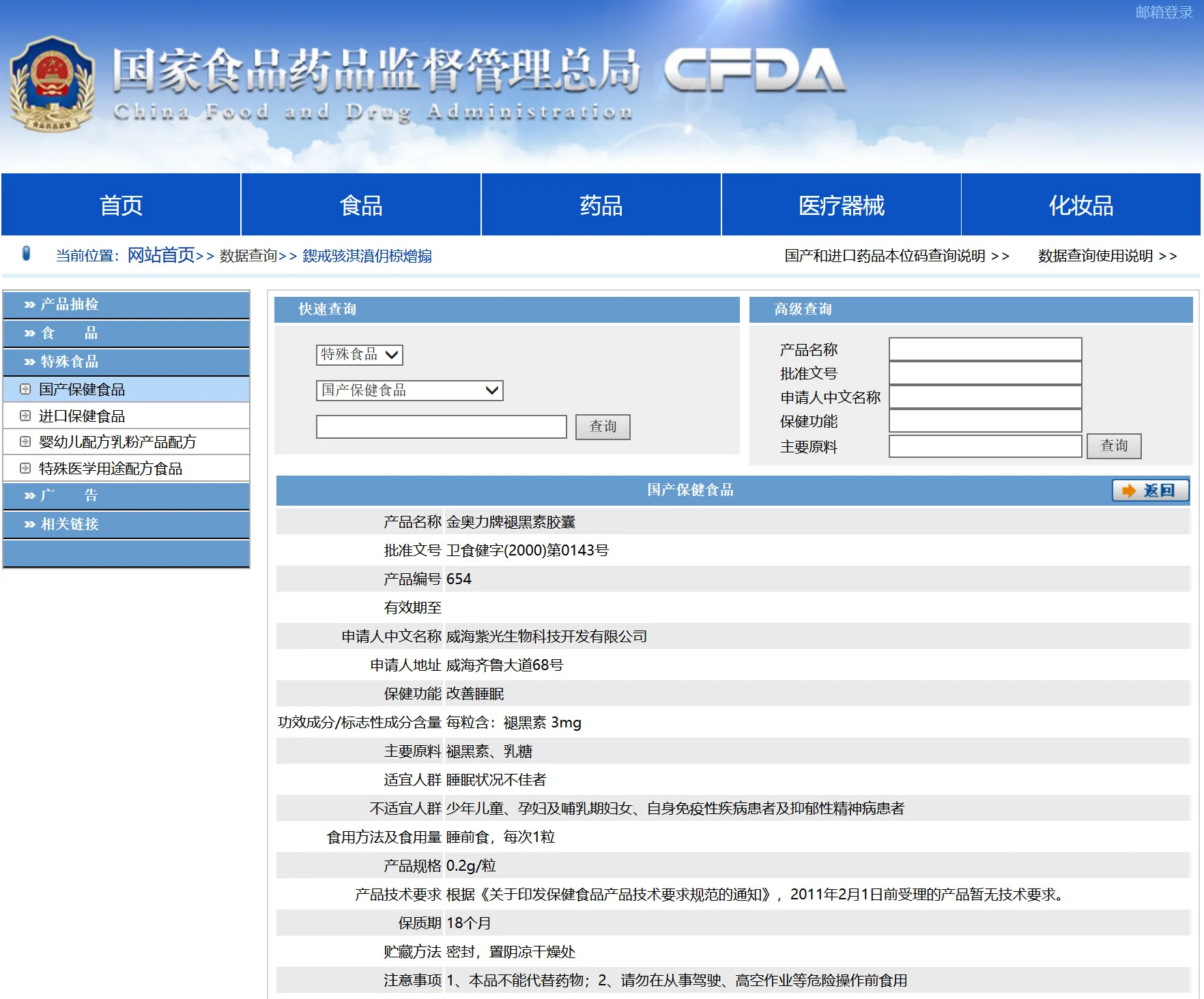Focus the 产品名称 input field
This screenshot has height=999, width=1204.
coord(986,349)
